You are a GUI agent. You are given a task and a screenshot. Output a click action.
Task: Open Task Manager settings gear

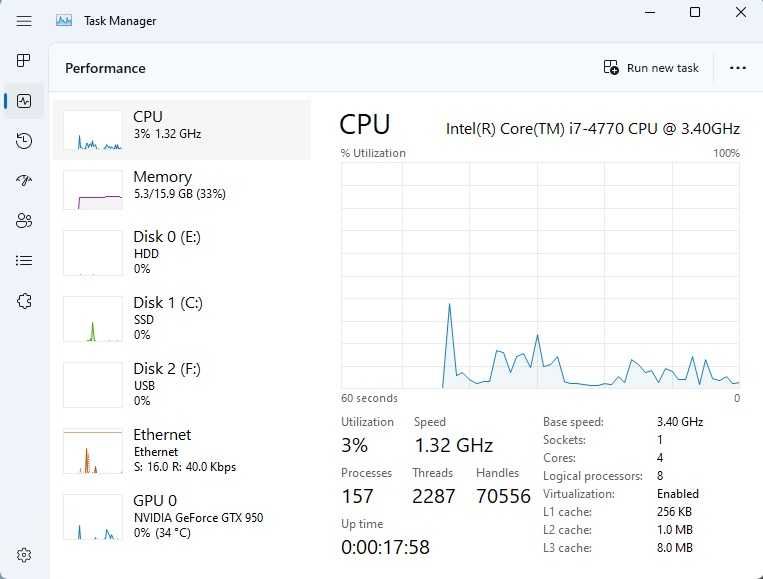[24, 555]
